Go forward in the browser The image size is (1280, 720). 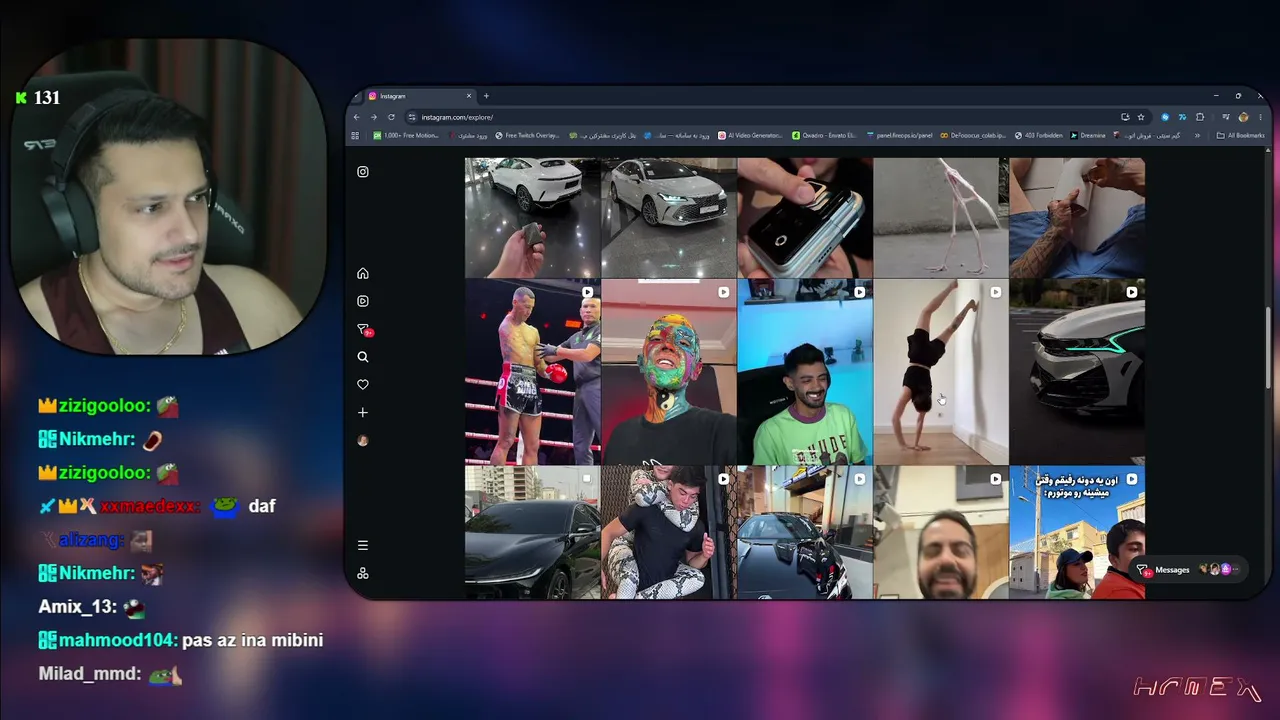tap(374, 117)
